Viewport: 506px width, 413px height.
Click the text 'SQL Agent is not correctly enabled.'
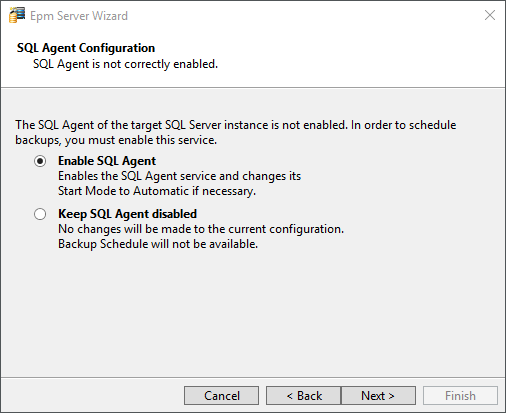(125, 64)
